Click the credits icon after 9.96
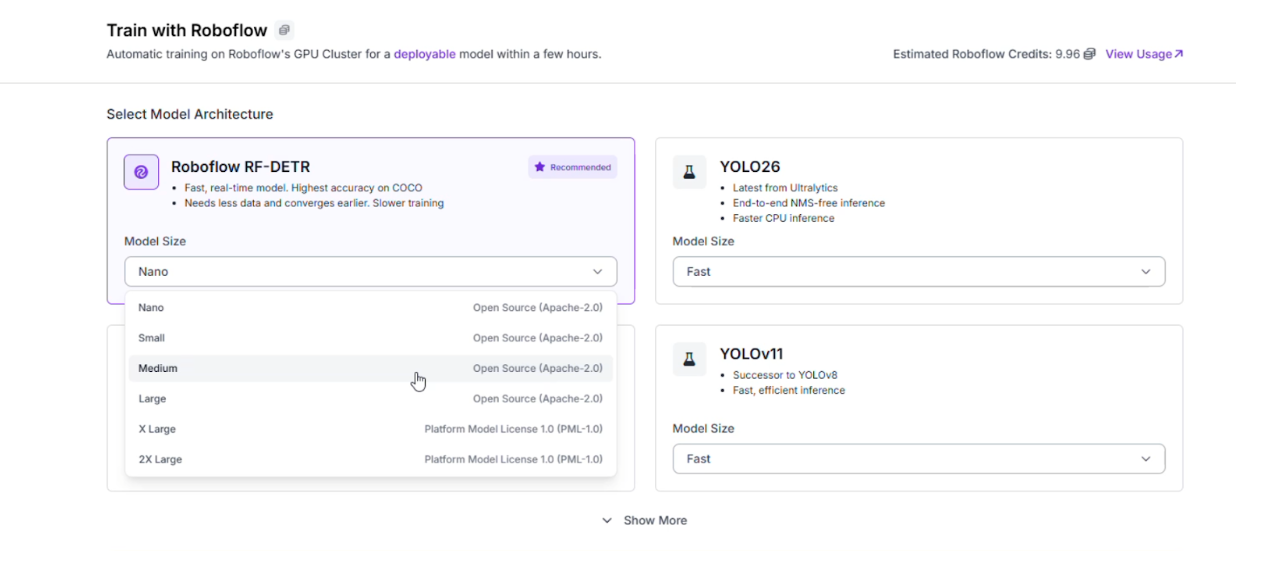The height and width of the screenshot is (564, 1286). (1090, 54)
